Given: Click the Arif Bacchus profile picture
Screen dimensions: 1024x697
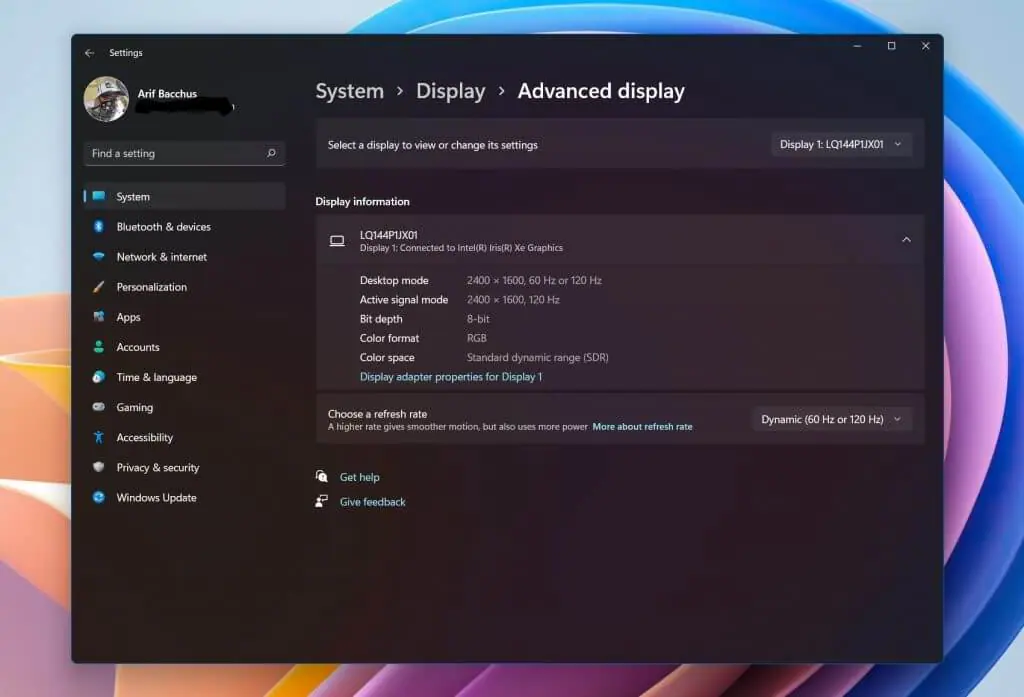Looking at the screenshot, I should pyautogui.click(x=106, y=99).
